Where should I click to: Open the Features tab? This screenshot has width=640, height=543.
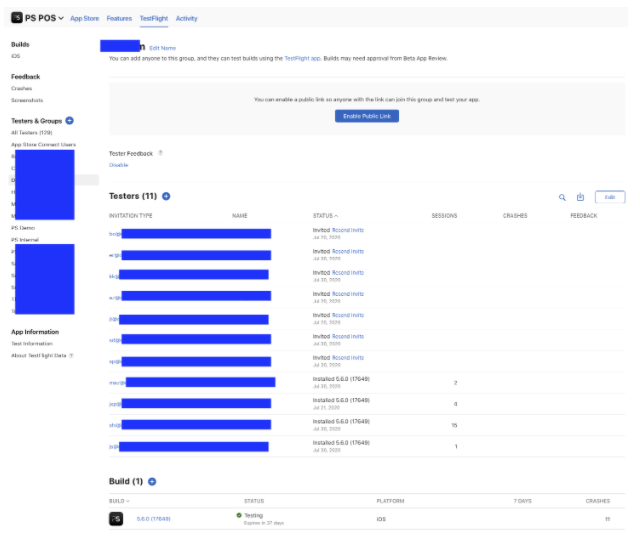[x=119, y=18]
